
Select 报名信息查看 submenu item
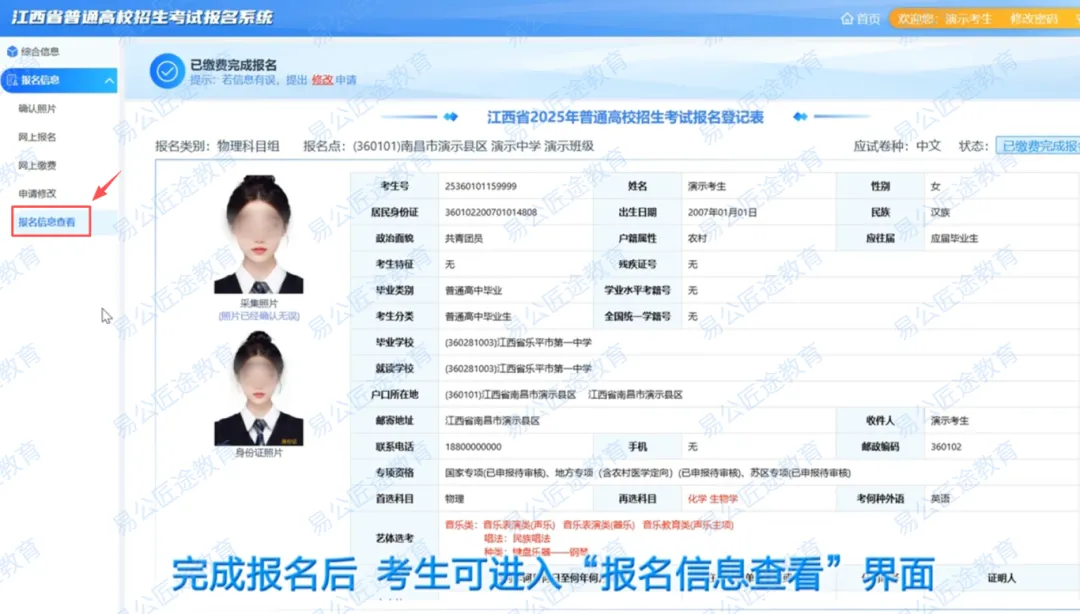(x=47, y=222)
